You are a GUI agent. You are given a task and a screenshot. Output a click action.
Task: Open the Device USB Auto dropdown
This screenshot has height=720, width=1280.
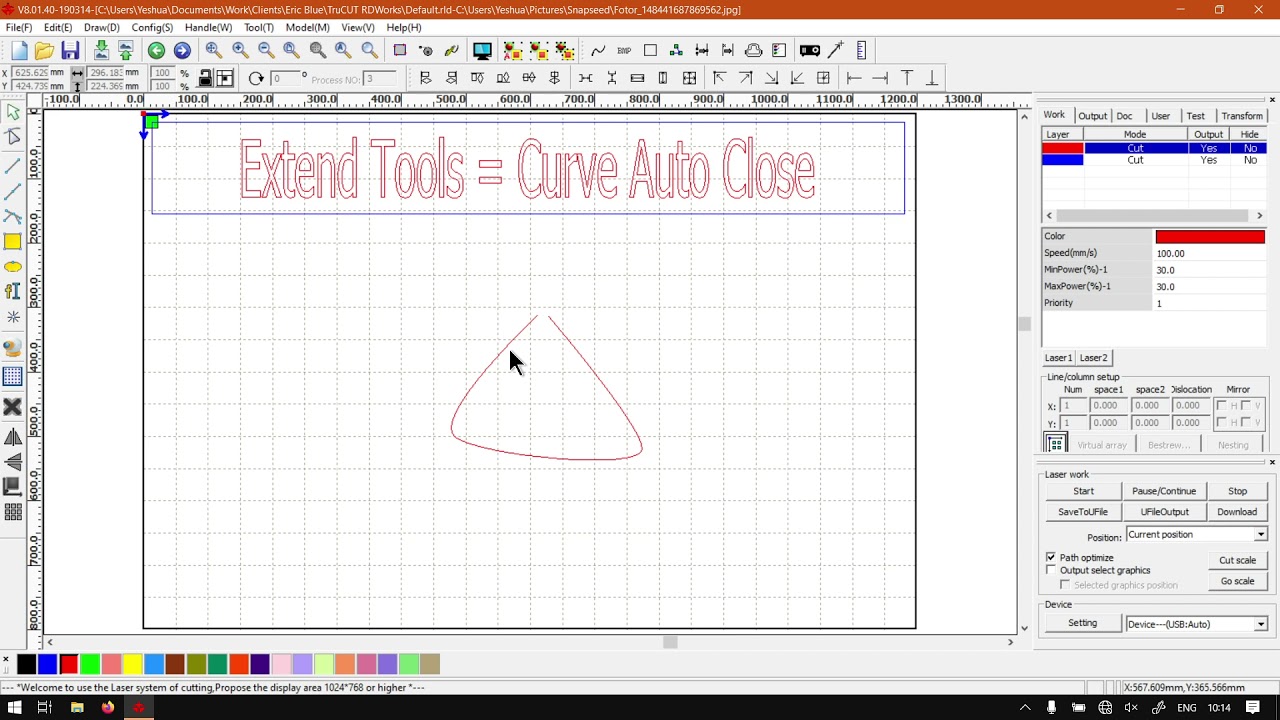(x=1197, y=624)
